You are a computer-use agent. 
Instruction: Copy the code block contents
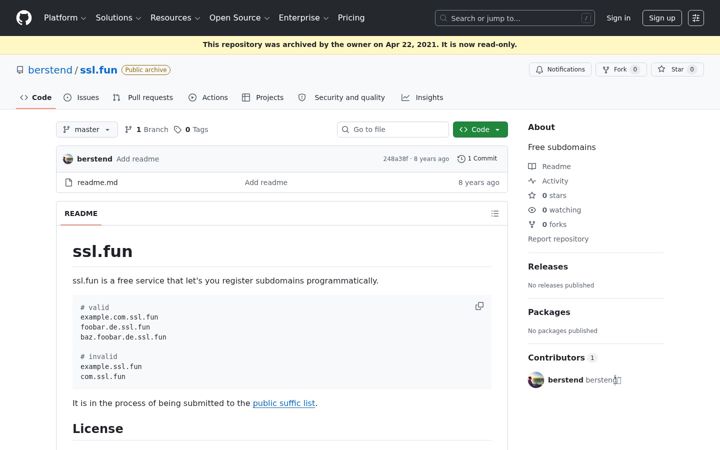[479, 306]
